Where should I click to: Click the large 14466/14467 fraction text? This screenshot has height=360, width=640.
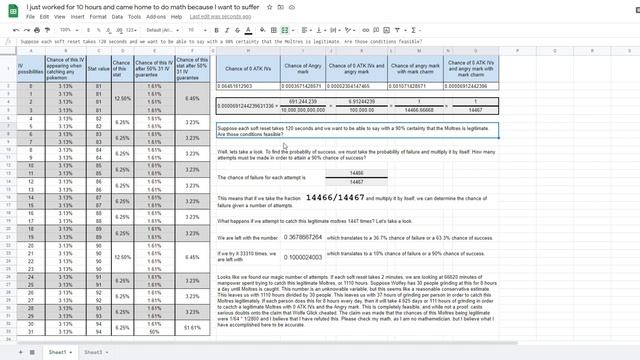click(335, 198)
